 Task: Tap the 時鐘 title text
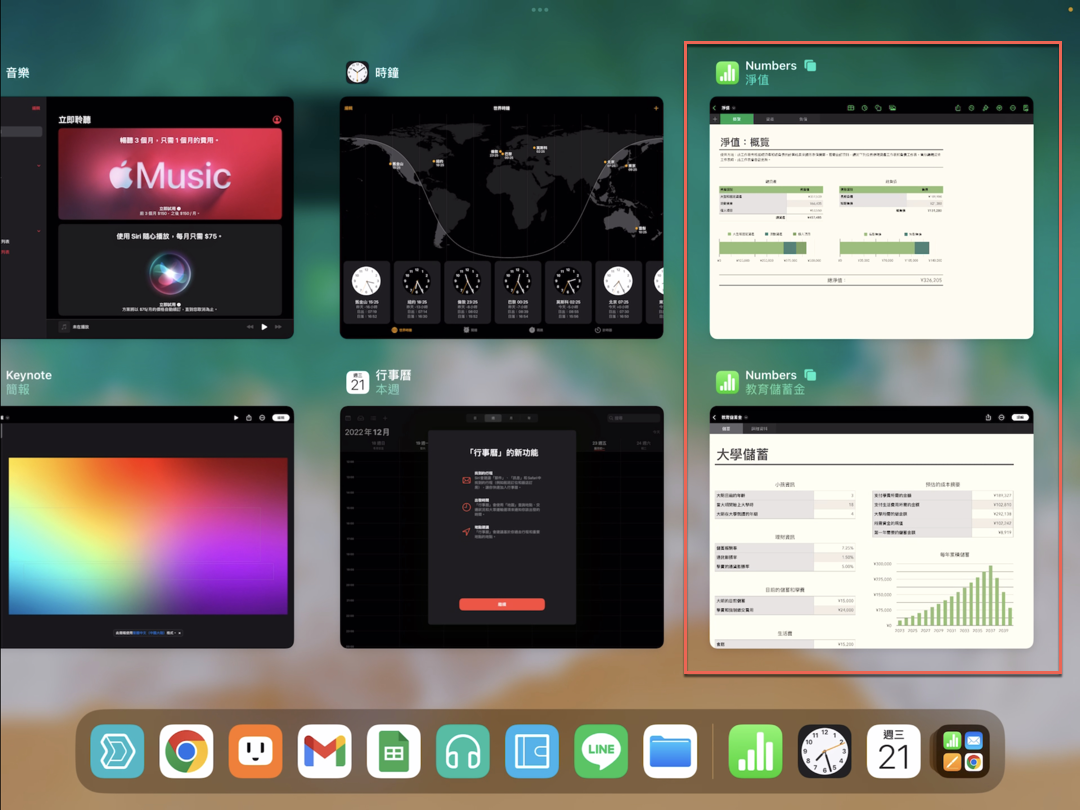point(387,72)
